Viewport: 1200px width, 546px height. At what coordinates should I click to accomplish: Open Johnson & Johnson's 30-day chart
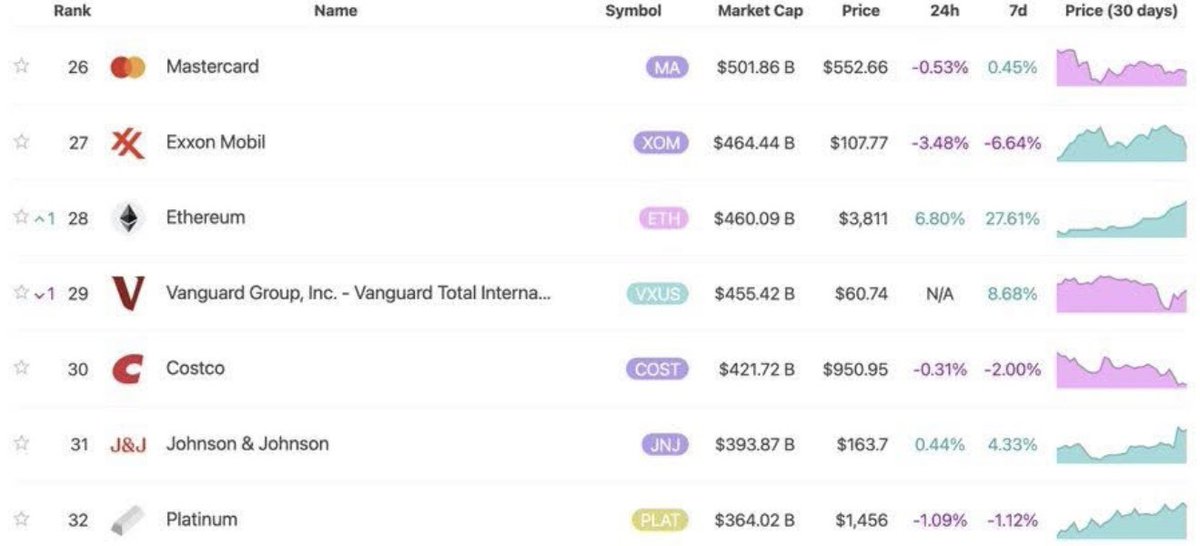(1121, 445)
